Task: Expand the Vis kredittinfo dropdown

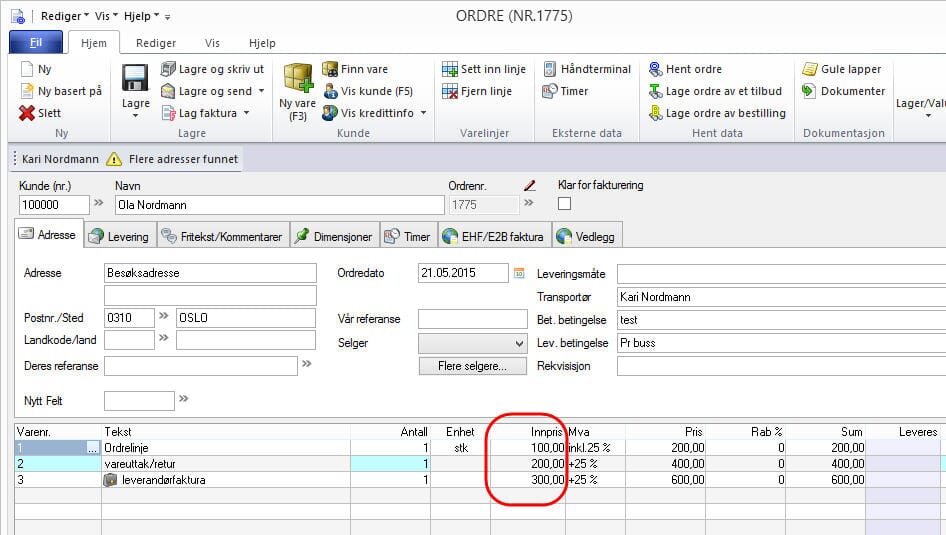Action: tap(423, 113)
